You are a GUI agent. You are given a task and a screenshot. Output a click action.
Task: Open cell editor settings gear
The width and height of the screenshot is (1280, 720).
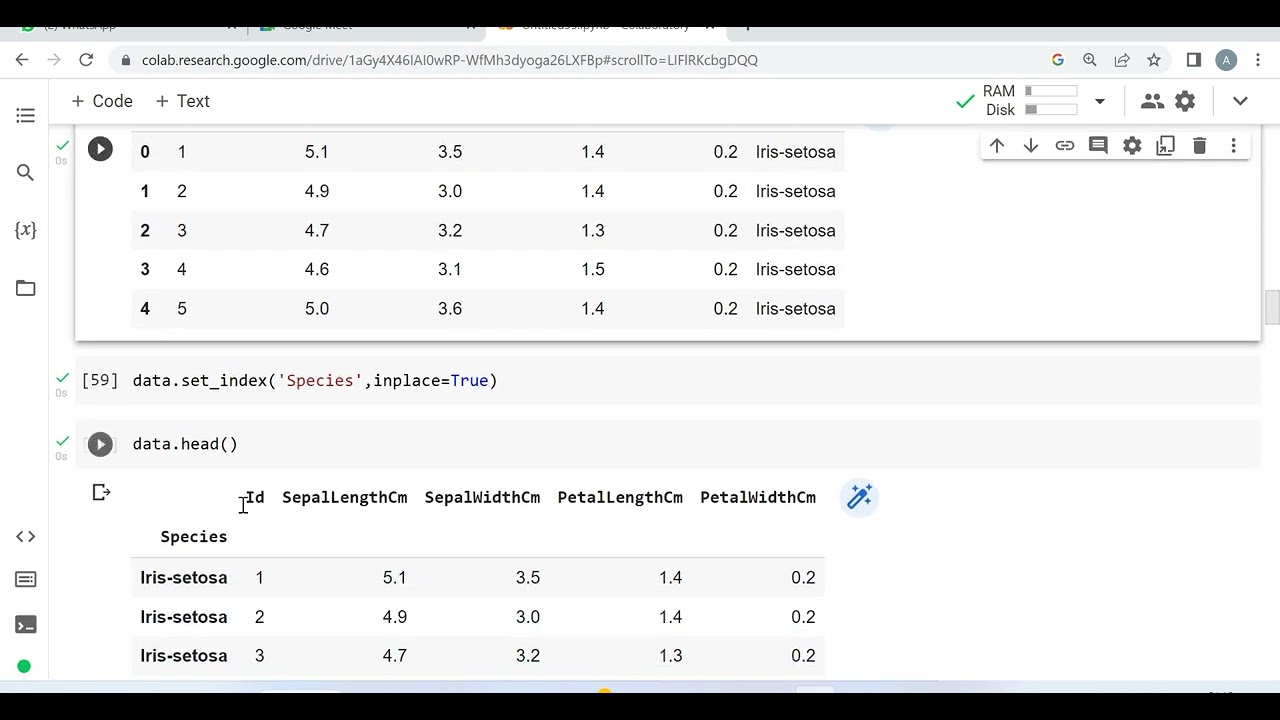click(x=1132, y=146)
